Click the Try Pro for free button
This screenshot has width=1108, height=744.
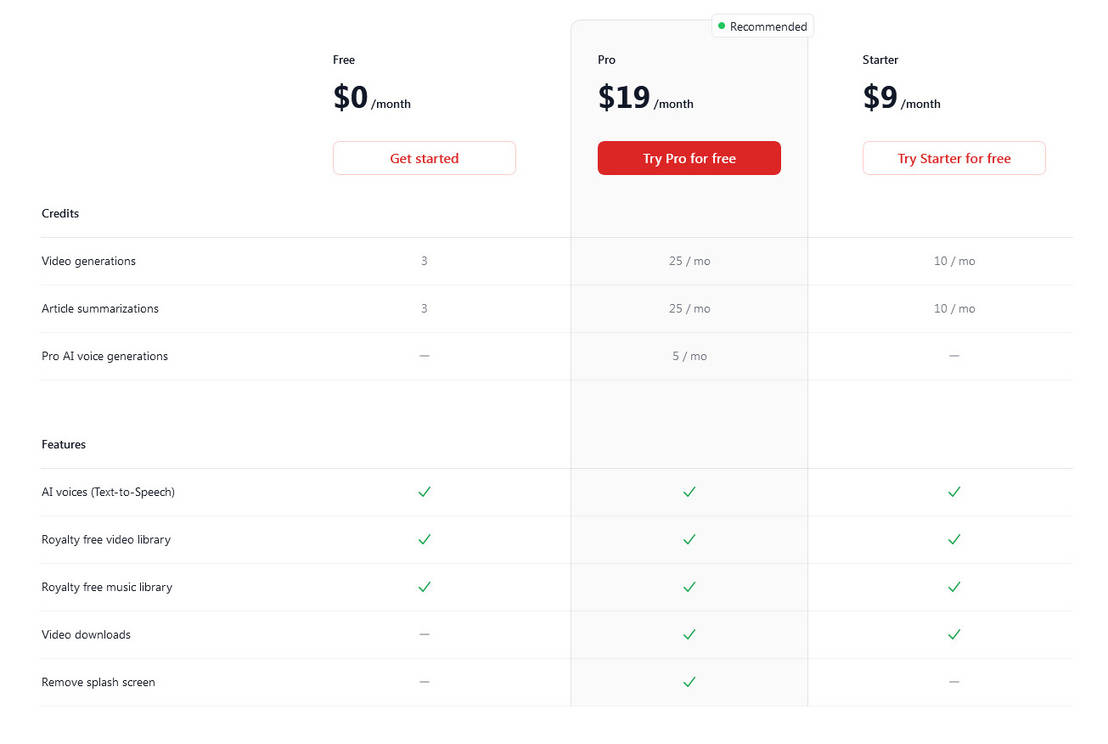pyautogui.click(x=689, y=158)
